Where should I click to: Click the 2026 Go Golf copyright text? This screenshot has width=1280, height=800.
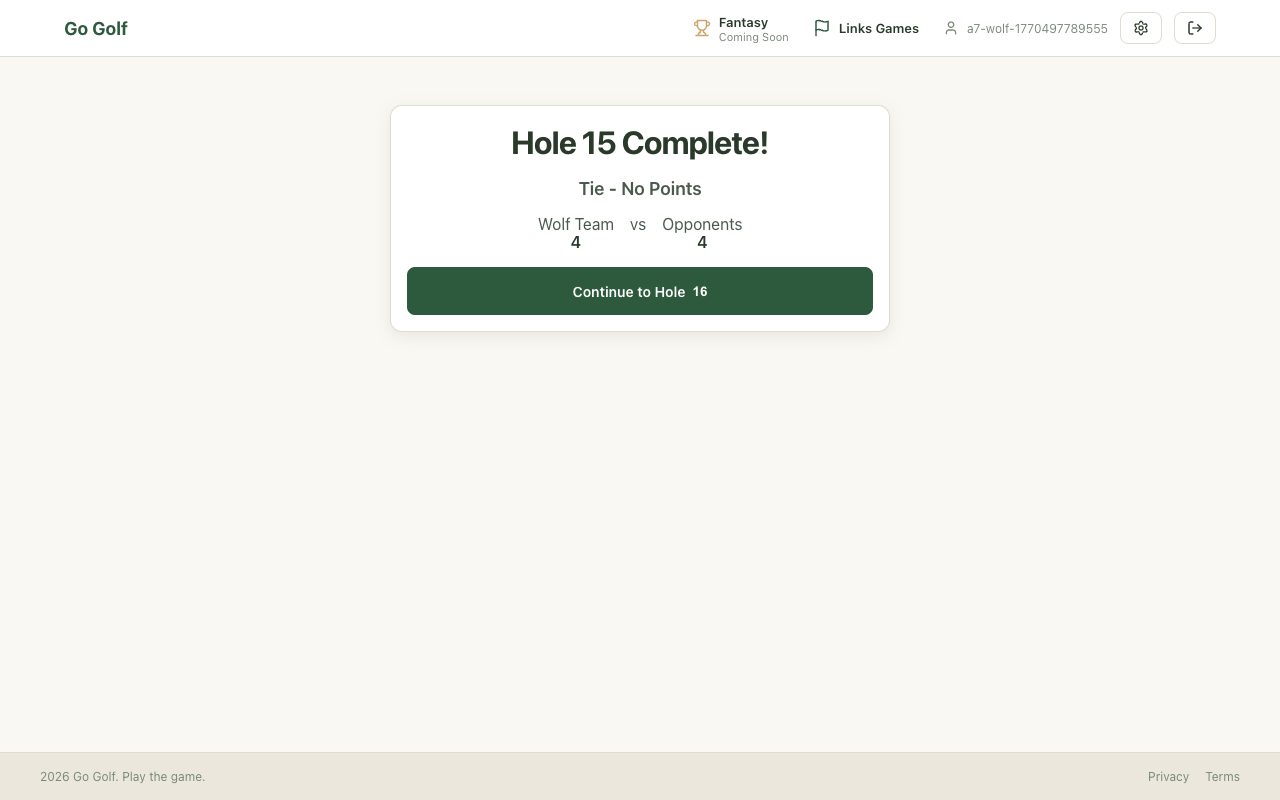click(x=122, y=777)
